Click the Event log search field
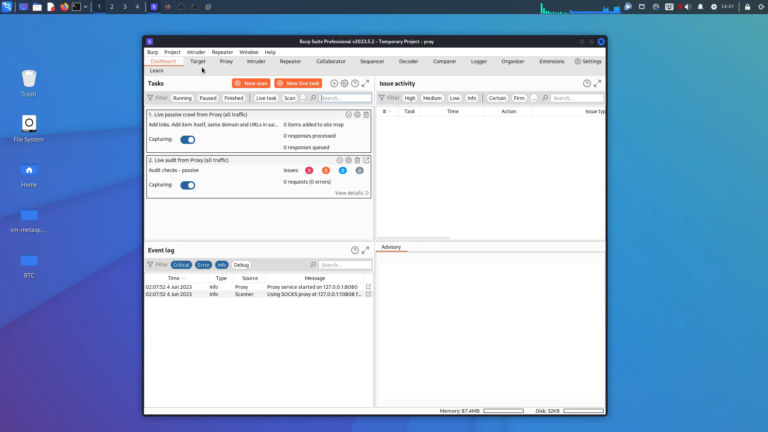Screen dimensions: 768x432 point(345,265)
